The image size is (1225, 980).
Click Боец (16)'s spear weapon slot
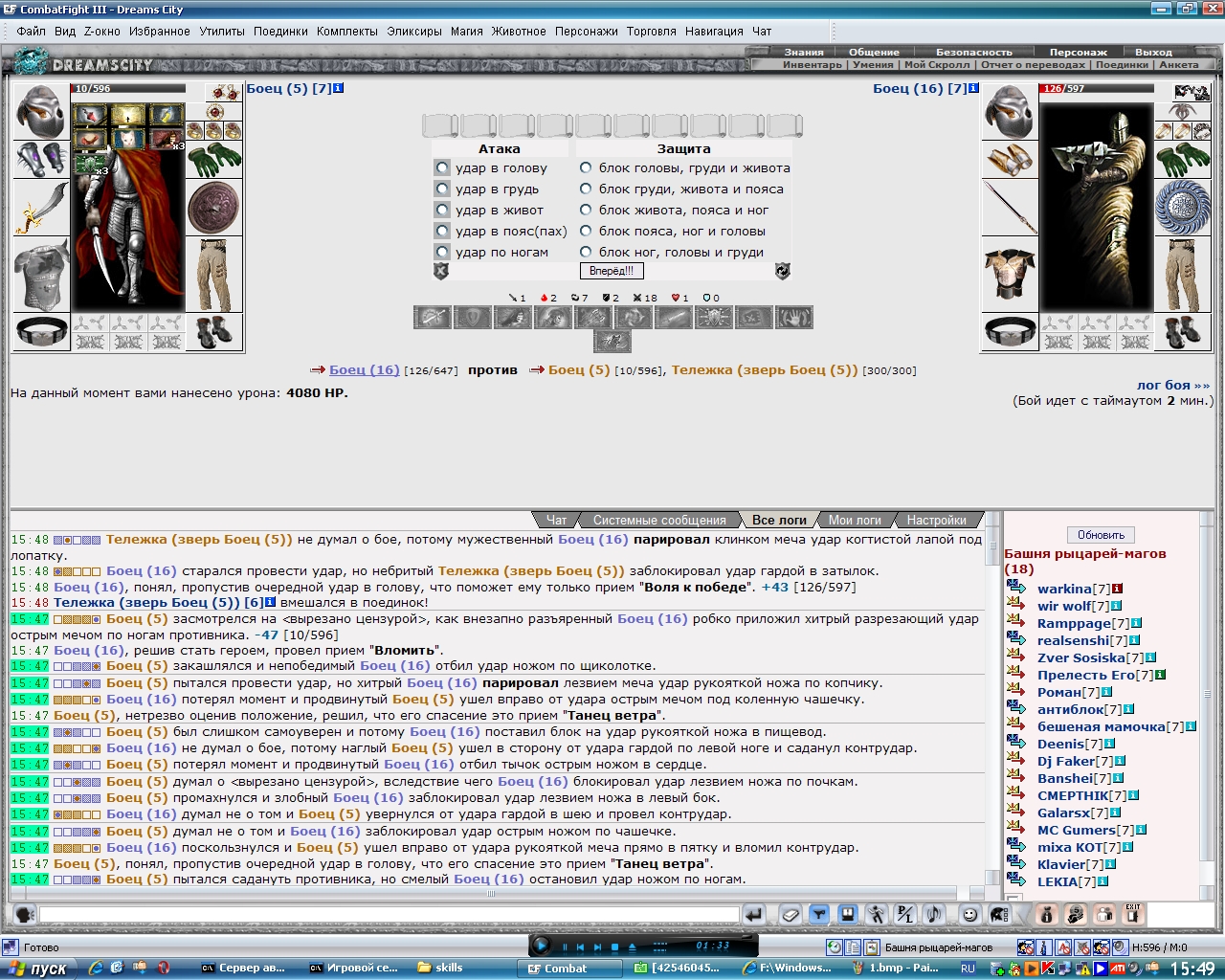[1010, 208]
